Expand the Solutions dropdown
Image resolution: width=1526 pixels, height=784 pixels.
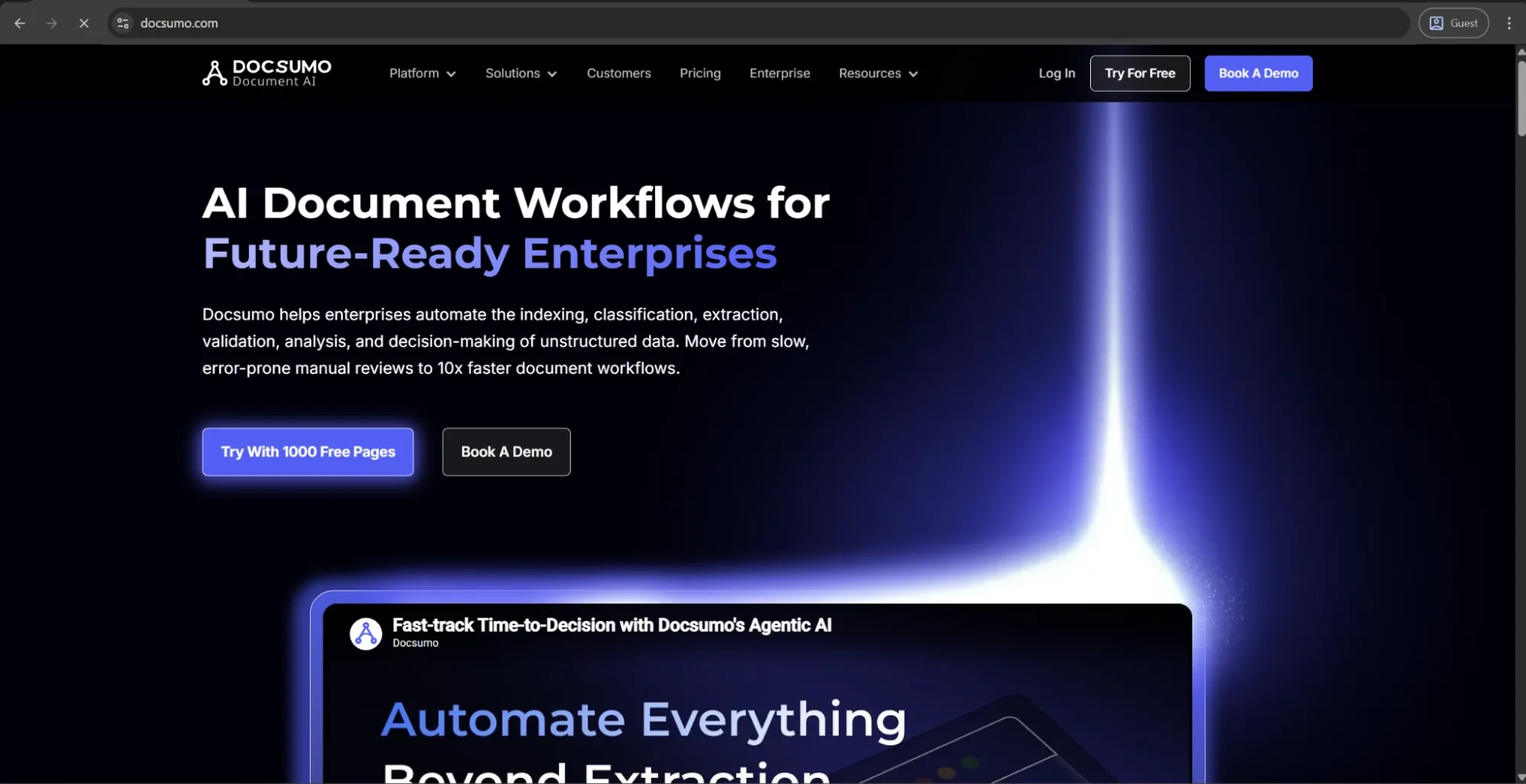pyautogui.click(x=521, y=73)
